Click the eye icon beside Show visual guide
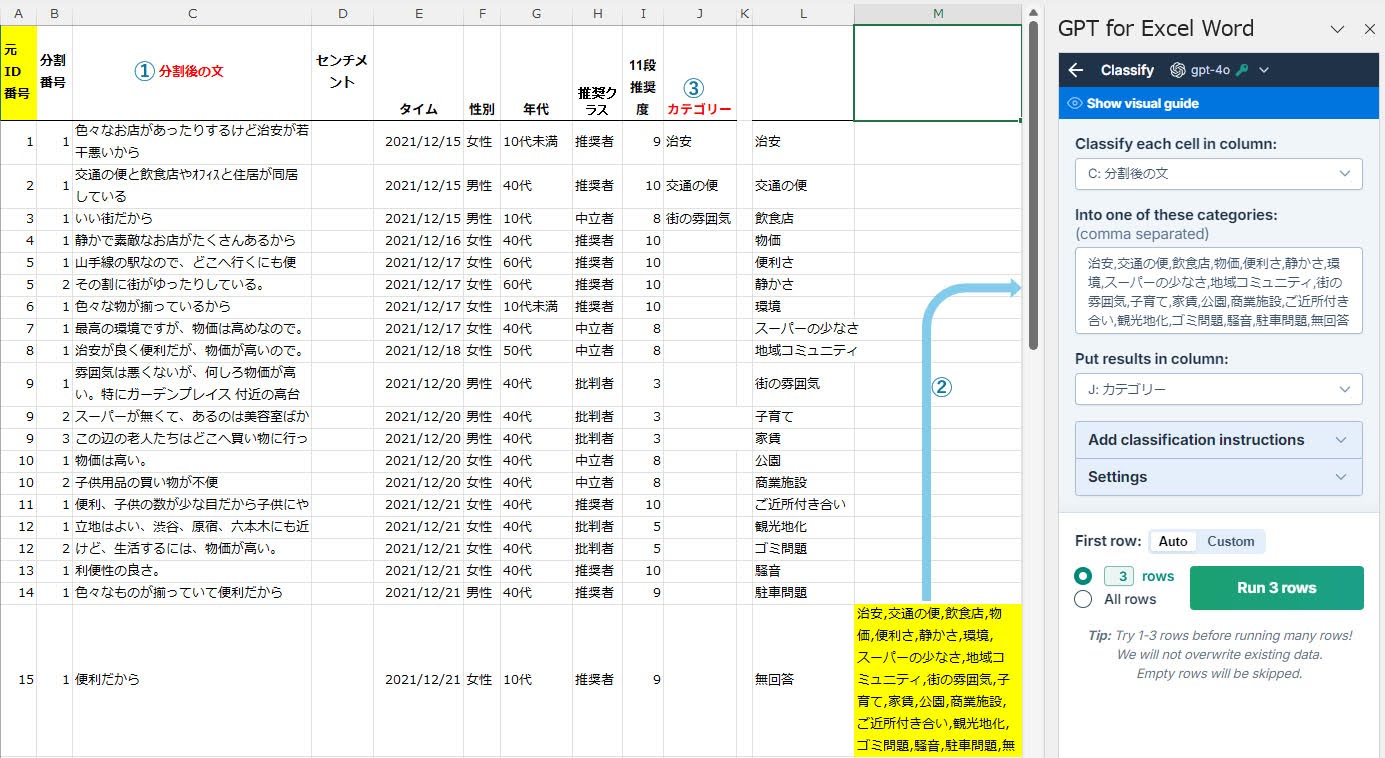 pos(1075,103)
